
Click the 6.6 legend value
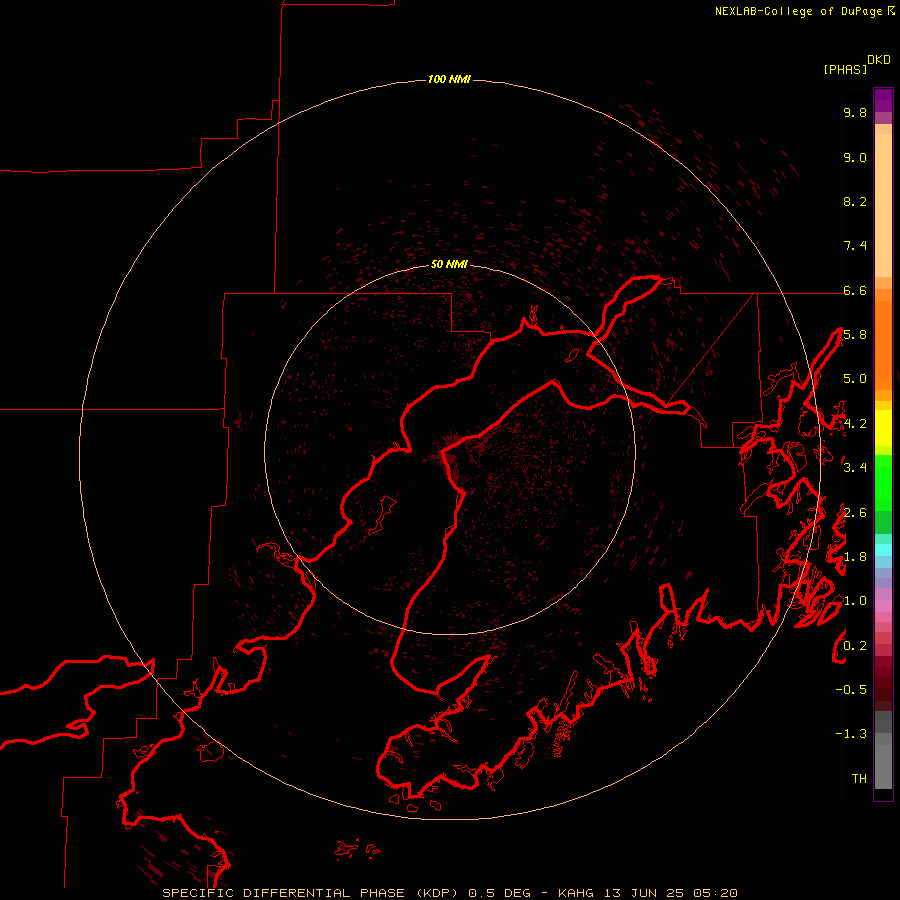click(x=855, y=290)
